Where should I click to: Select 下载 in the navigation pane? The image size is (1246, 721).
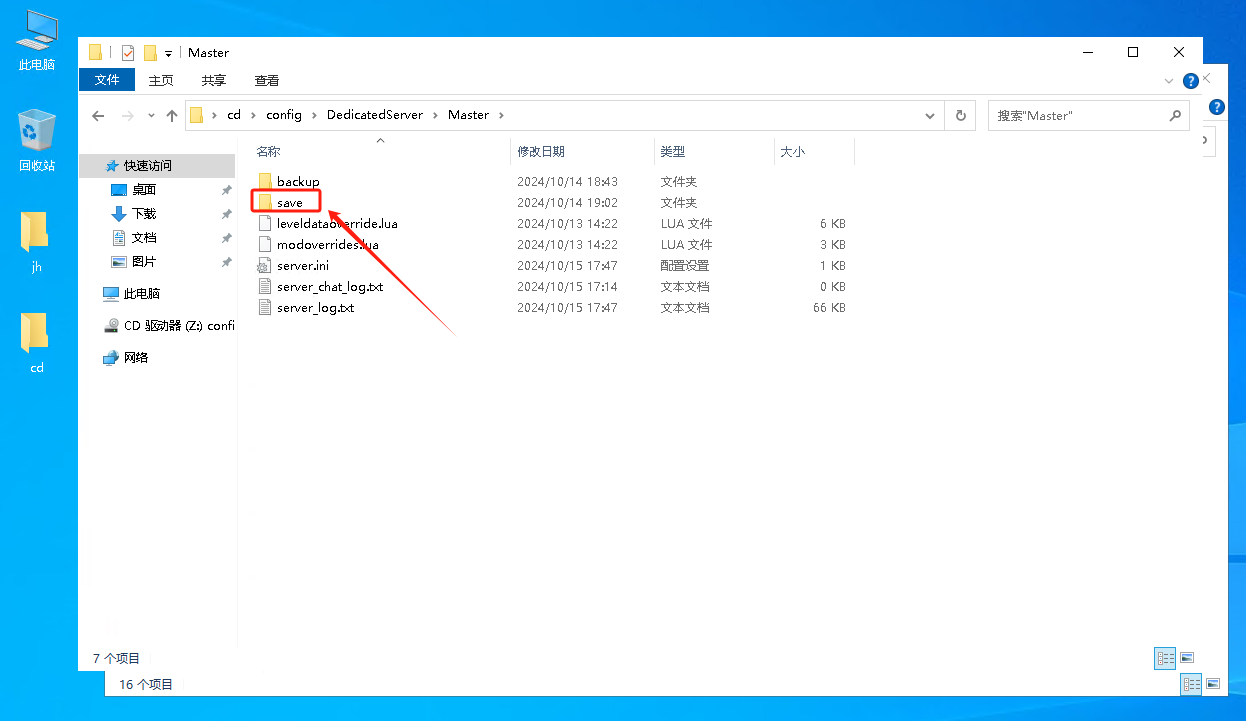coord(144,214)
